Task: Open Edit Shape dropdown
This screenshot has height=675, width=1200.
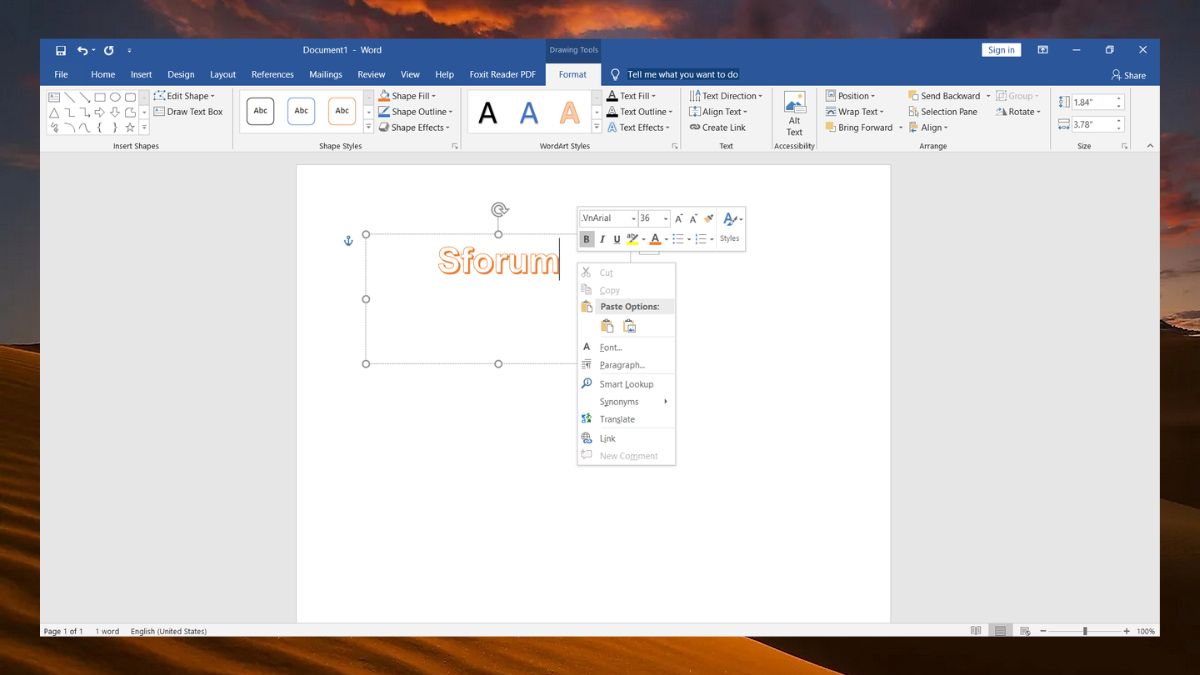Action: pos(185,96)
